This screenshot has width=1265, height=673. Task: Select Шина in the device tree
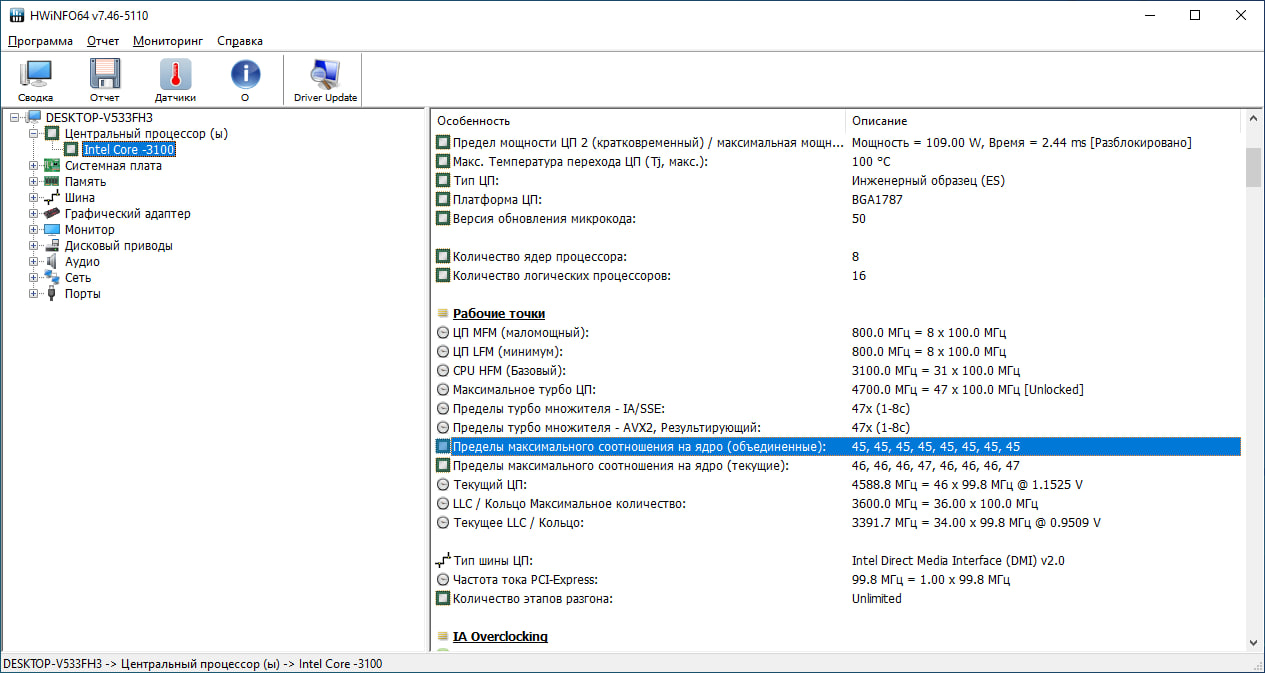(x=80, y=198)
